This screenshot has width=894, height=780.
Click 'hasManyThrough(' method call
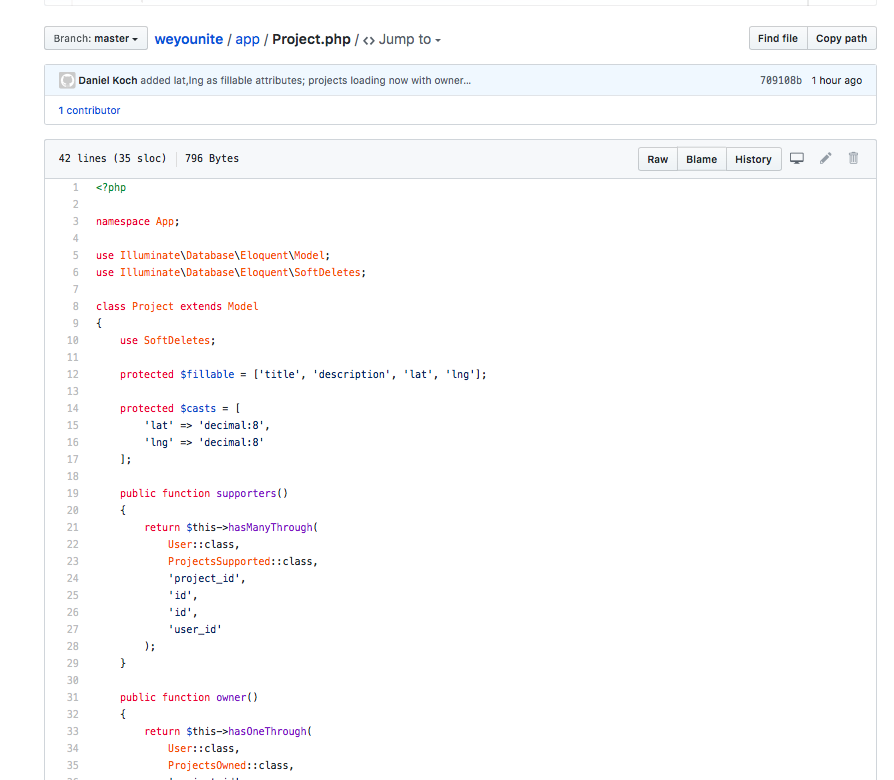273,527
